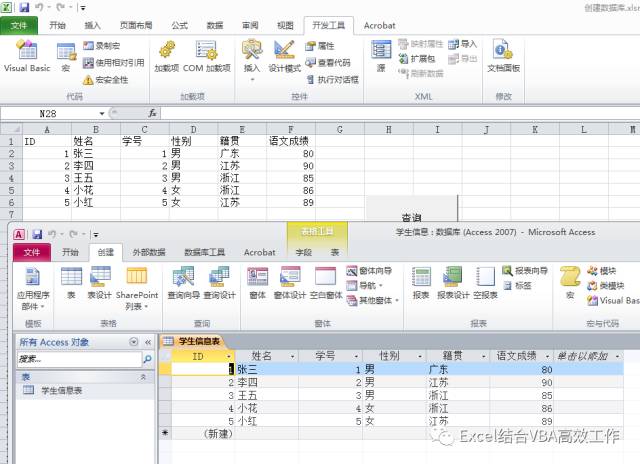Click 执行对话框 in controls group
Viewport: 640px width, 464px height.
[x=332, y=80]
